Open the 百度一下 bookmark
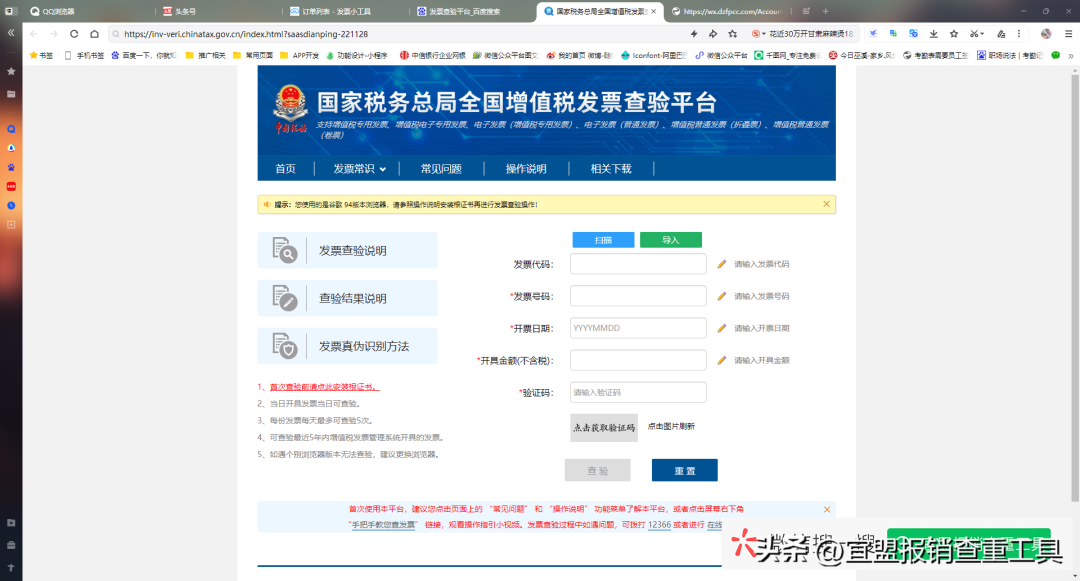 [144, 56]
